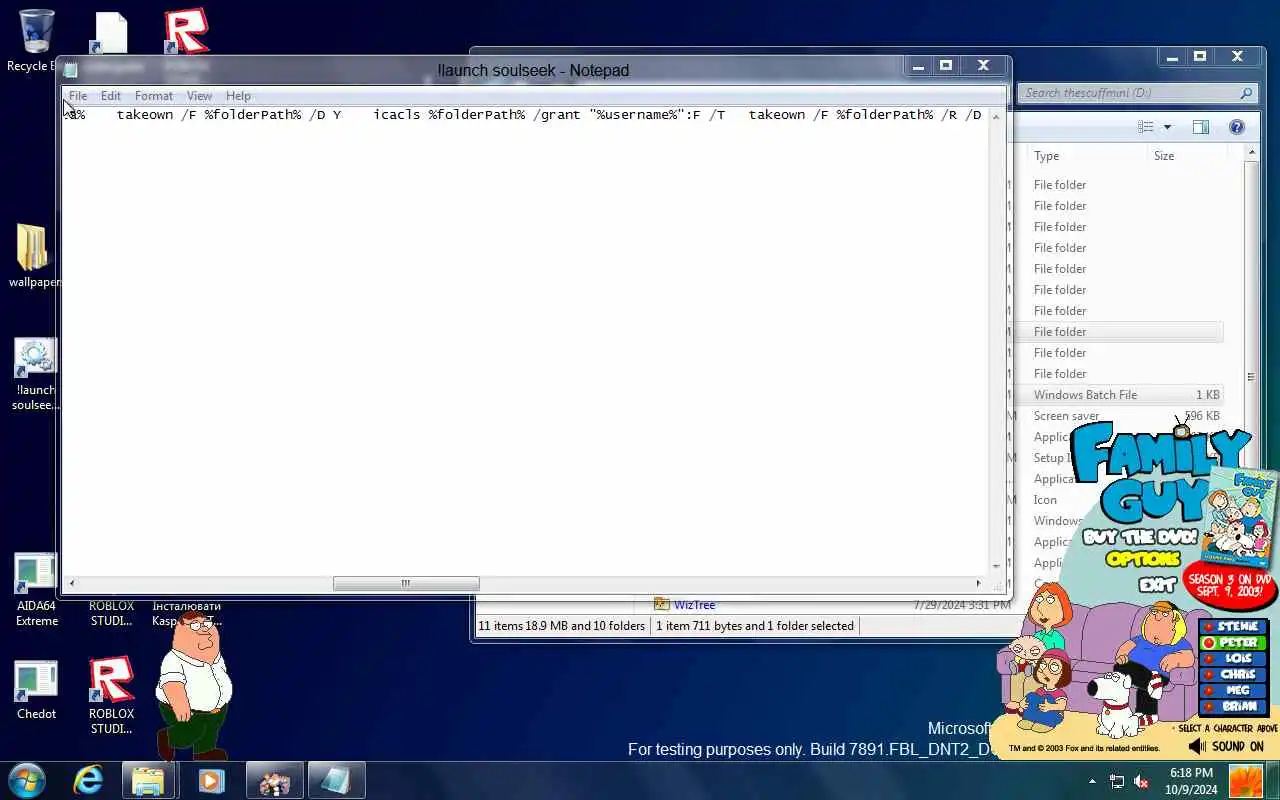Screen dimensions: 1280x800
Task: Toggle the SOUND ON speaker control
Action: (1227, 746)
